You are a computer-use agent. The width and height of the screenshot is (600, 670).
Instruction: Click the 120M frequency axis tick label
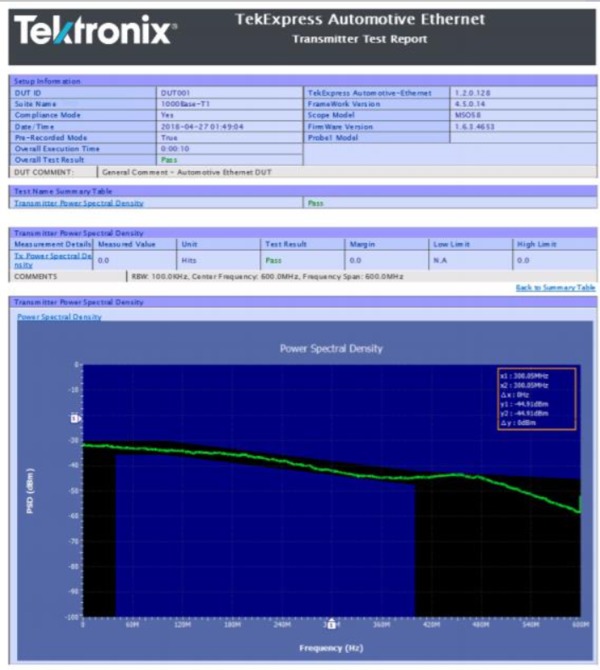coord(182,624)
